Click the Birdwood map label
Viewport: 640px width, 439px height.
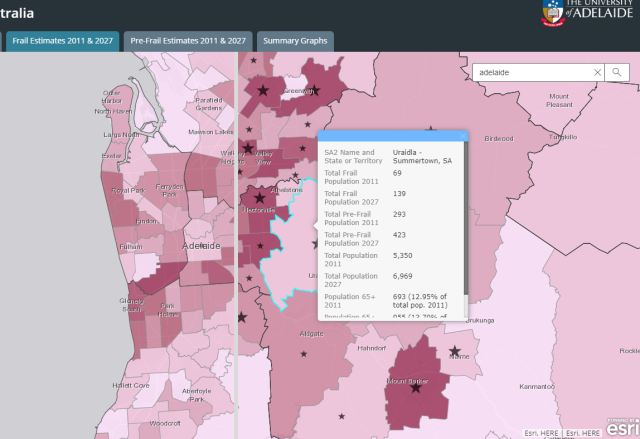pos(499,139)
